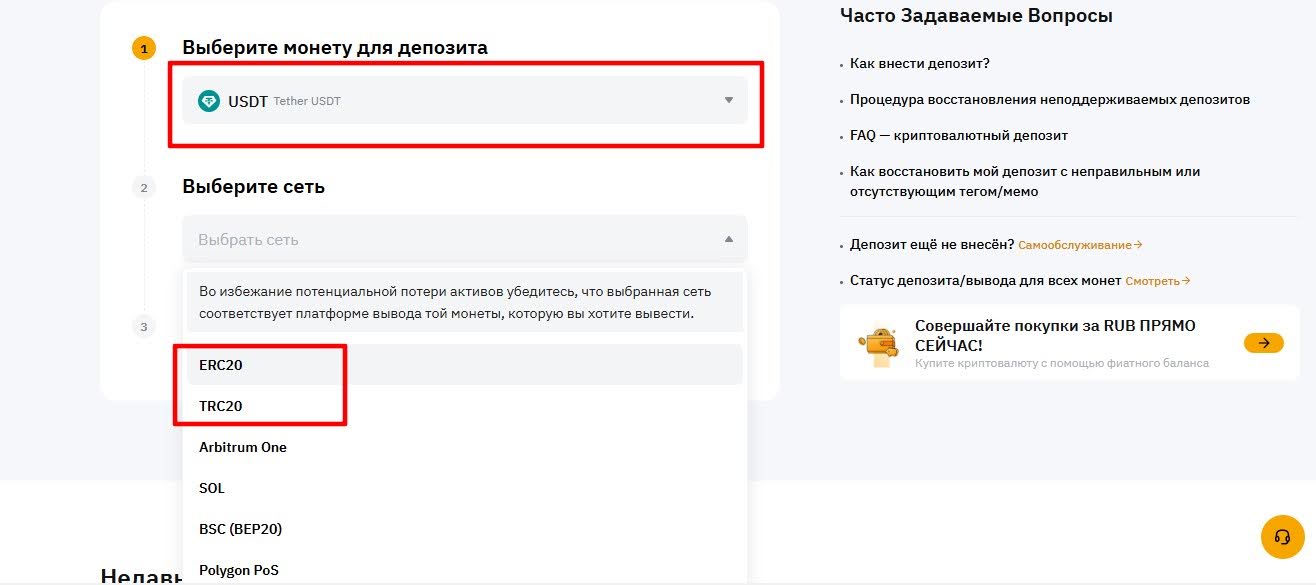Click the step 3 circle indicator
The height and width of the screenshot is (585, 1316).
[x=144, y=326]
